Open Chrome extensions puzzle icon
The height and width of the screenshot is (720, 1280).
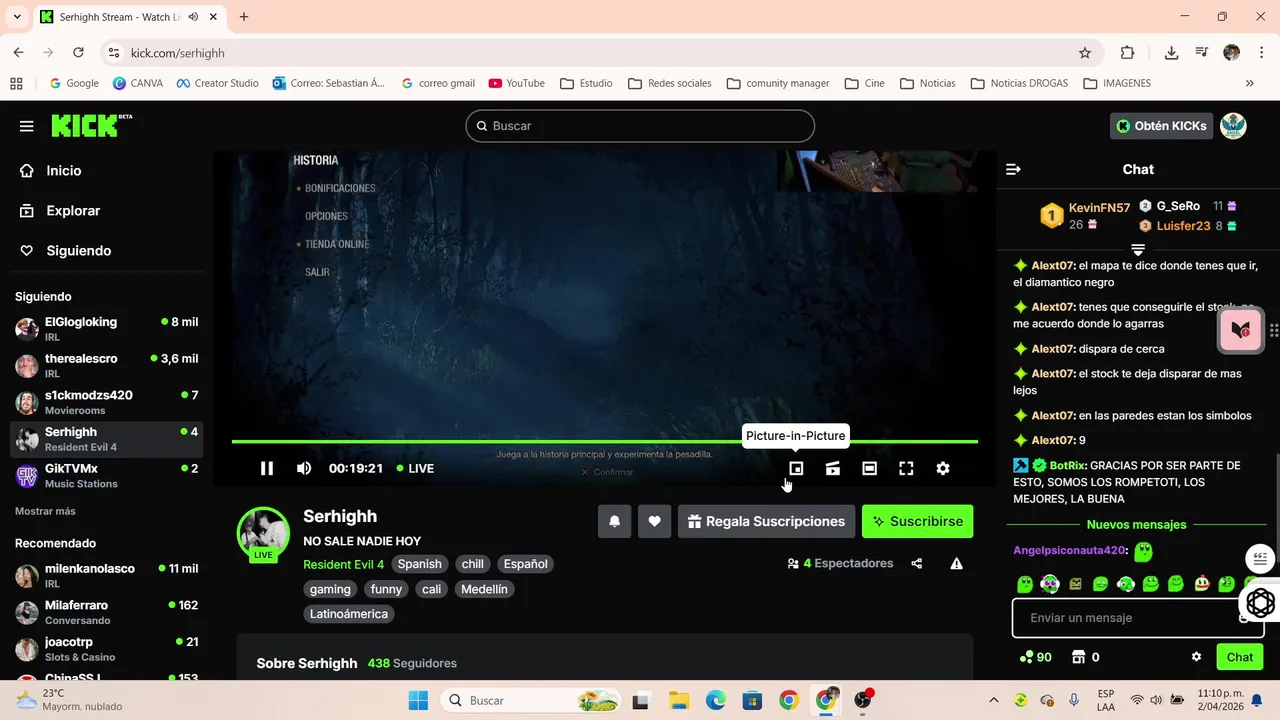pyautogui.click(x=1128, y=53)
